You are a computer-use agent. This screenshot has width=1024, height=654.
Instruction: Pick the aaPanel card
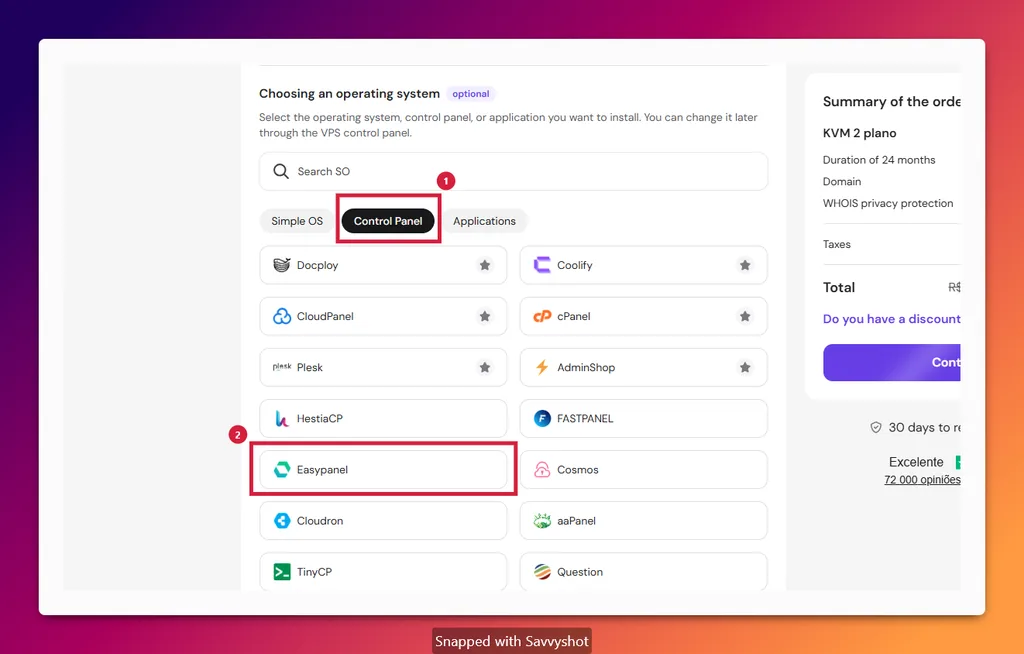click(643, 521)
